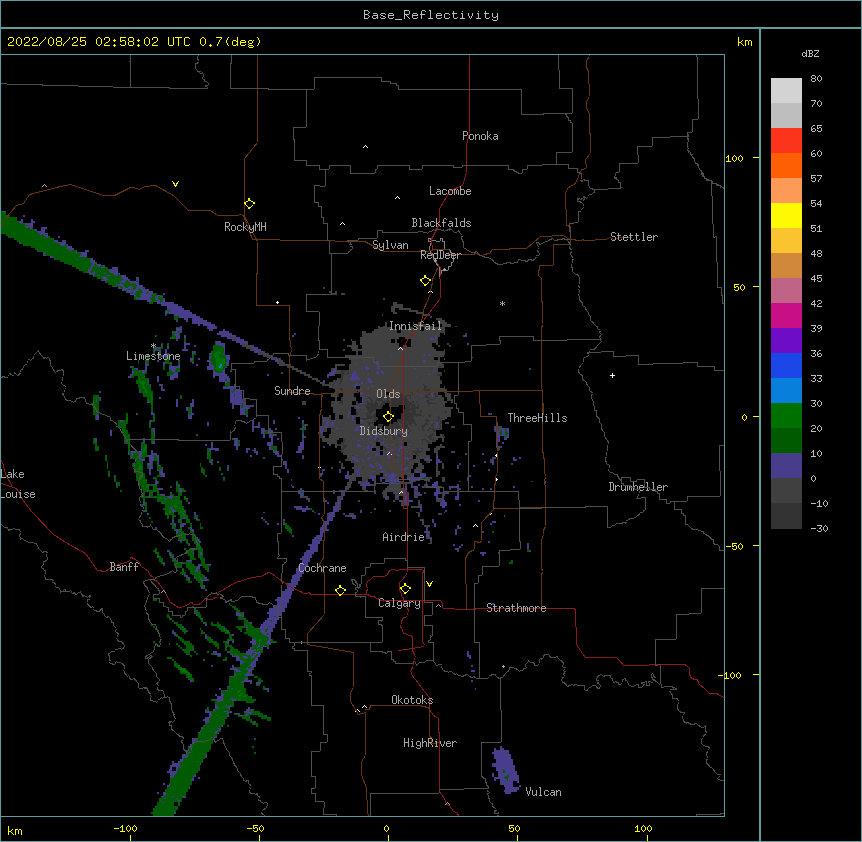Click the RedDeer city label
Screen dimensions: 862x842
point(440,255)
